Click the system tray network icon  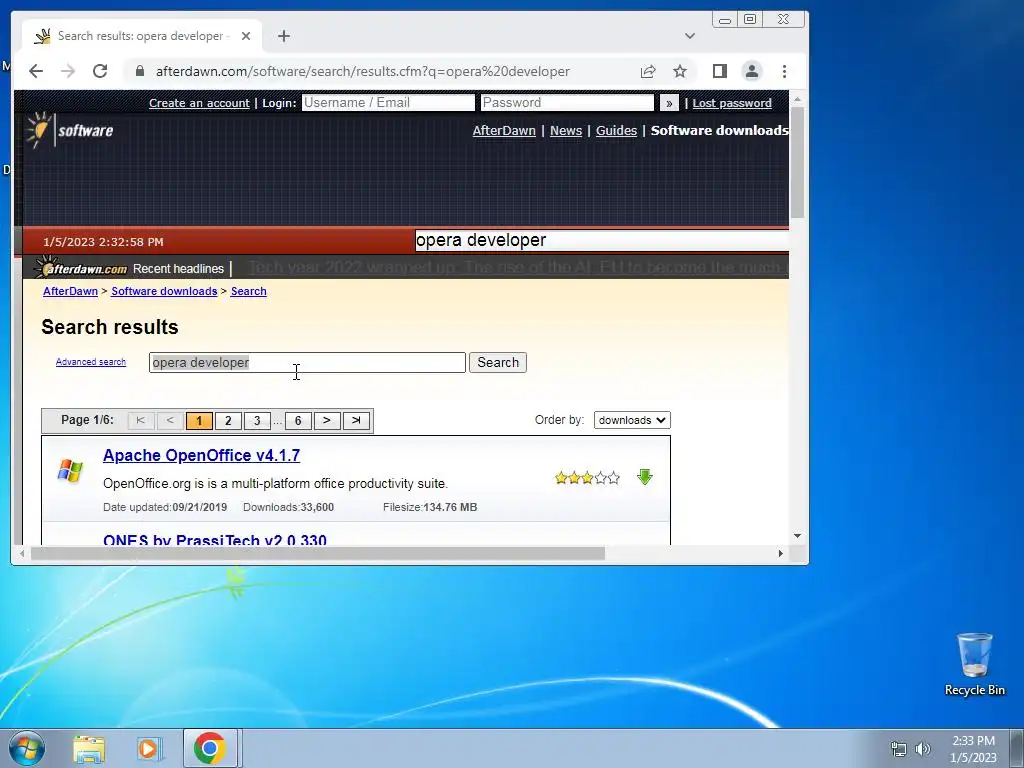tap(899, 749)
